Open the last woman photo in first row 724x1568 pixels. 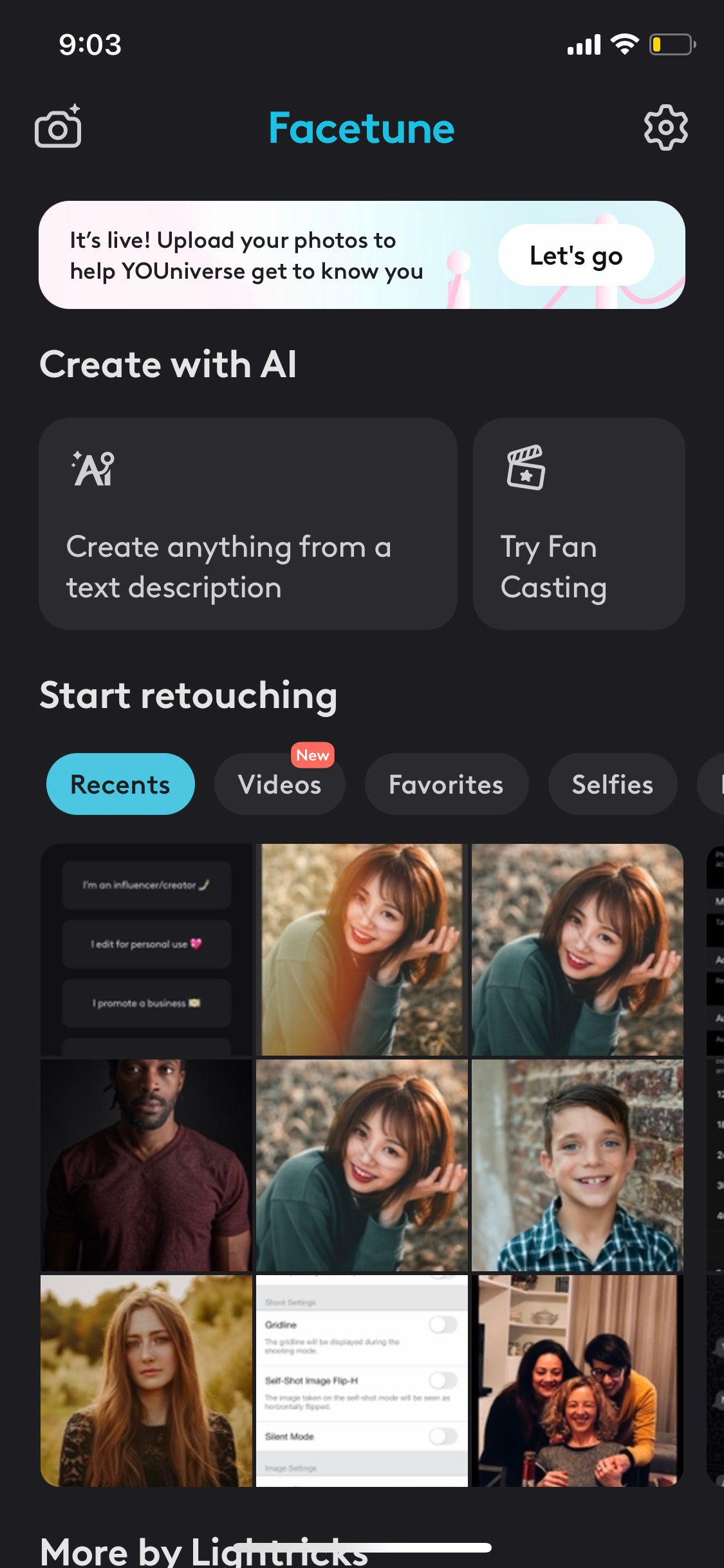[577, 949]
